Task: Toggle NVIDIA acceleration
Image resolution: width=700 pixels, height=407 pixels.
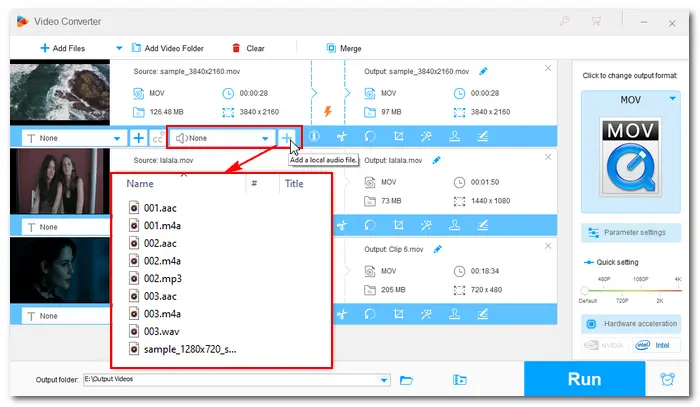Action: tap(606, 345)
